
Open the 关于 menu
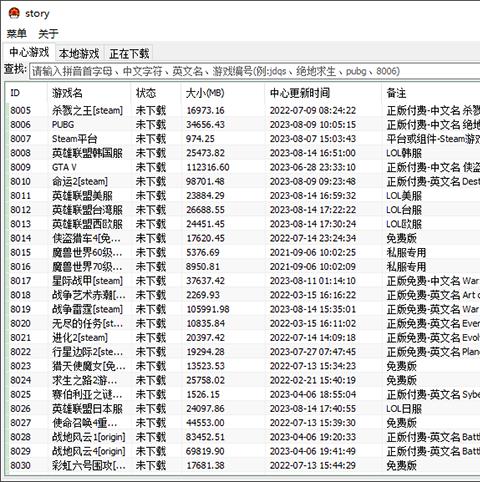coord(48,34)
